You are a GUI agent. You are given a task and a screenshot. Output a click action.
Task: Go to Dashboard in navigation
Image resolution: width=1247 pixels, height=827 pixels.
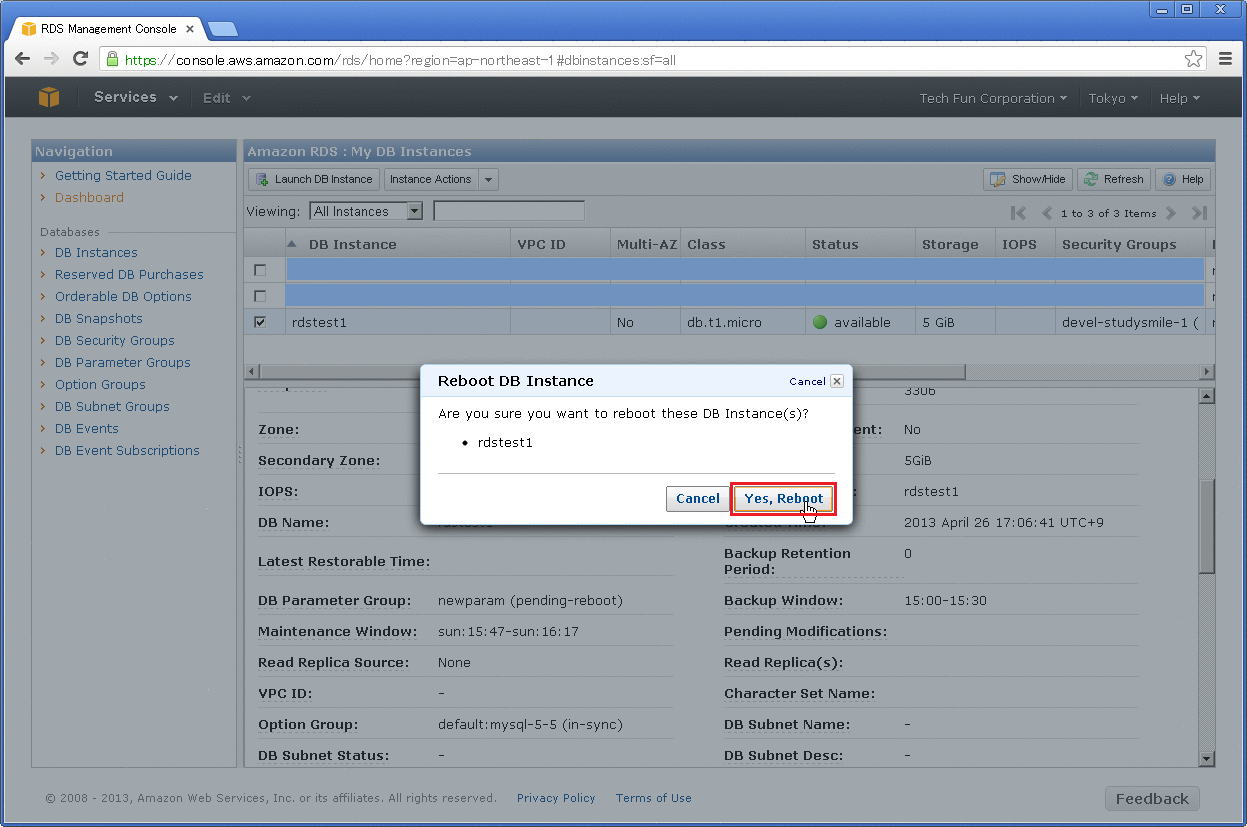click(x=89, y=197)
